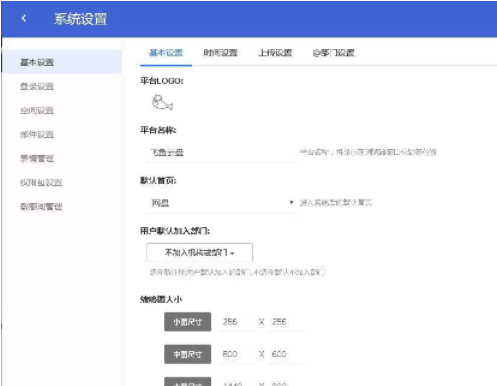Select 基本设置 in the left sidebar
Screen dimensions: 497x386
[x=62, y=62]
